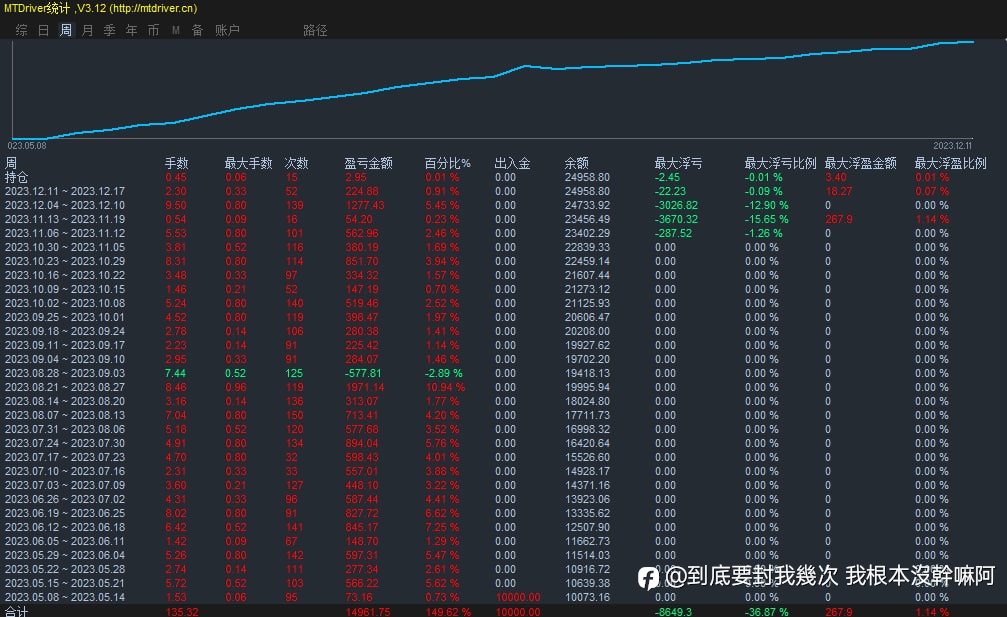The height and width of the screenshot is (617, 1007).
Task: Click the 最大浮亏 column header
Action: click(678, 163)
